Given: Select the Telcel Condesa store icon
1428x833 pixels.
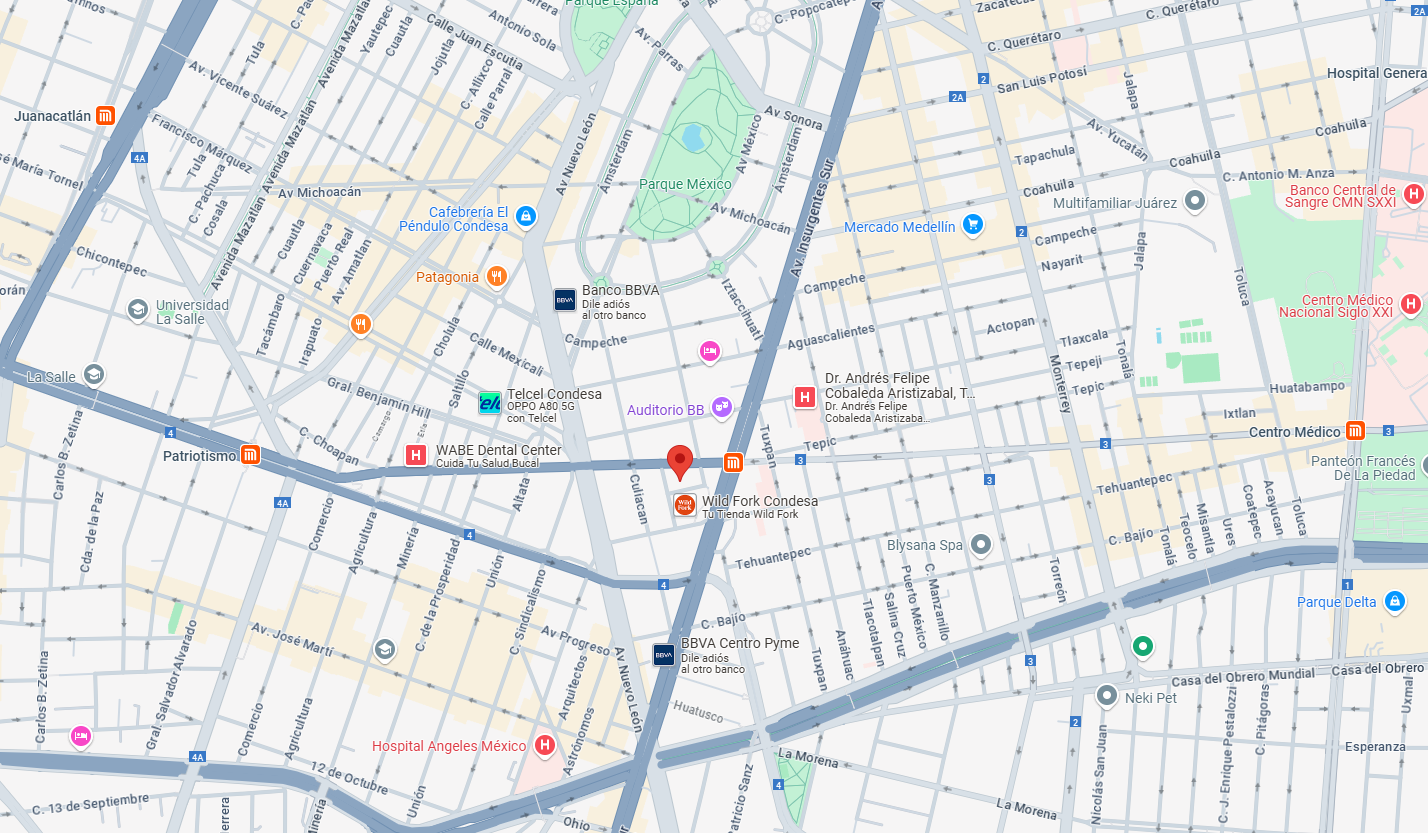Looking at the screenshot, I should [489, 403].
